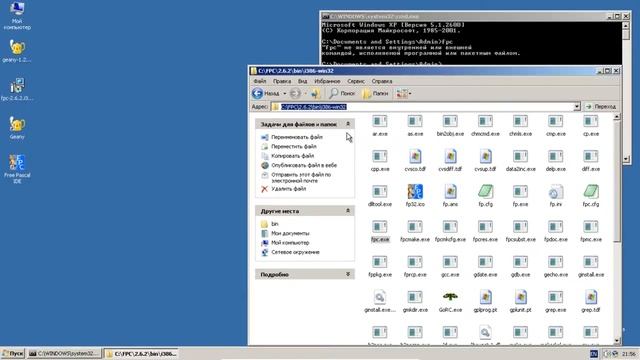Select the cvsdiff.tdf file icon

(x=450, y=156)
